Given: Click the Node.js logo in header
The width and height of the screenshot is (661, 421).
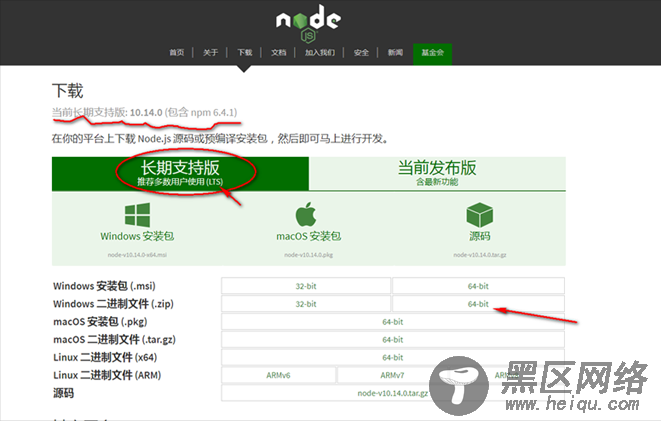Looking at the screenshot, I should 308,23.
